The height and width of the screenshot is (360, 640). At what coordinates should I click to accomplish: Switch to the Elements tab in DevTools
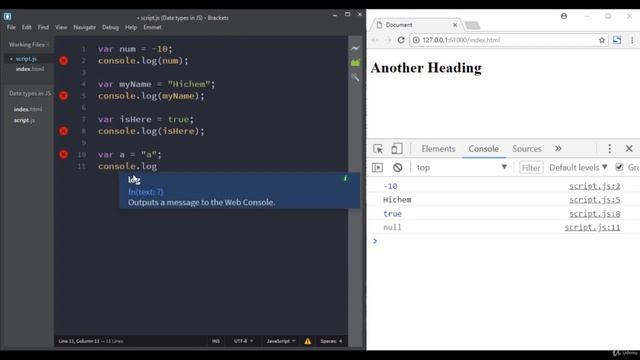[x=438, y=149]
